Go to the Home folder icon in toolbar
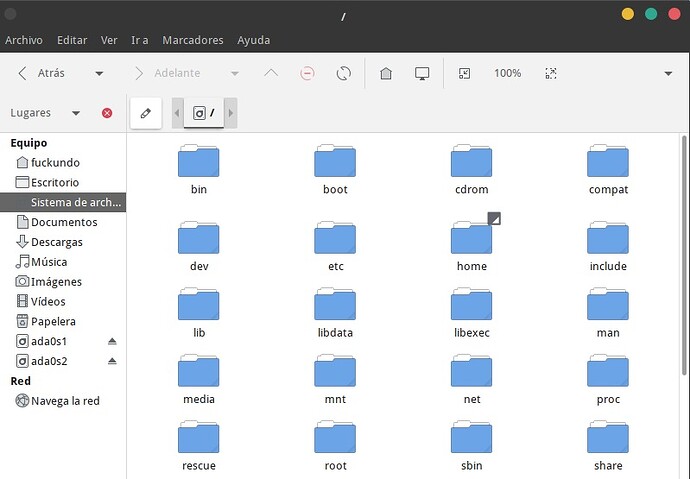The width and height of the screenshot is (690, 479). click(x=386, y=73)
